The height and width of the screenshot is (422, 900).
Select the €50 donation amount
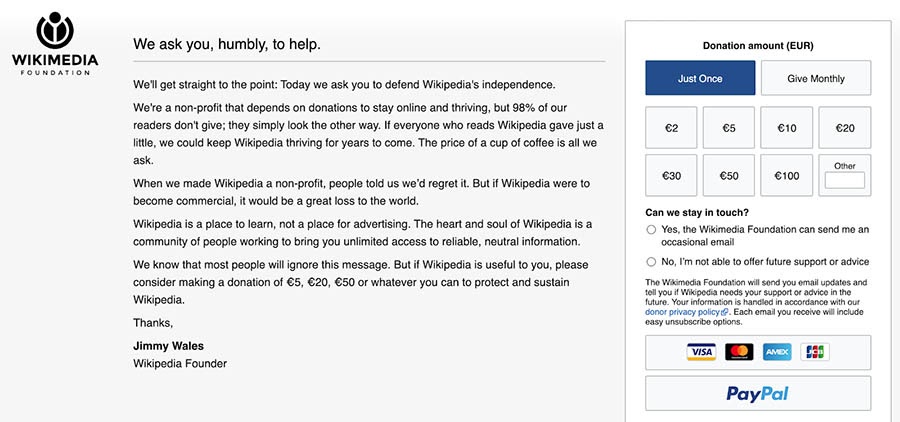pos(729,176)
